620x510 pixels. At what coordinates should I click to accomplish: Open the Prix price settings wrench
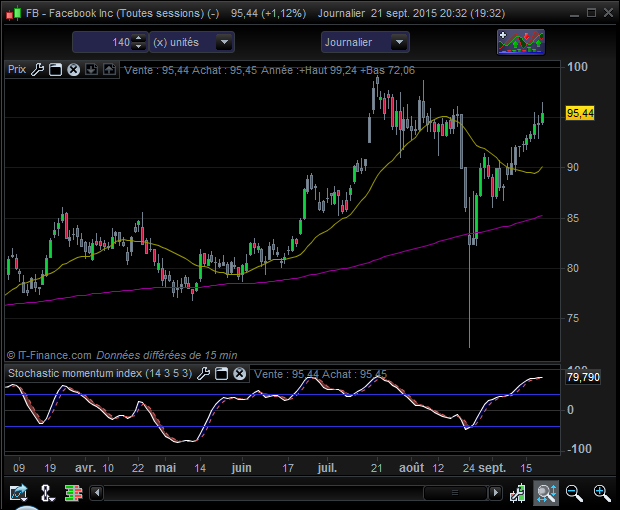[x=38, y=70]
